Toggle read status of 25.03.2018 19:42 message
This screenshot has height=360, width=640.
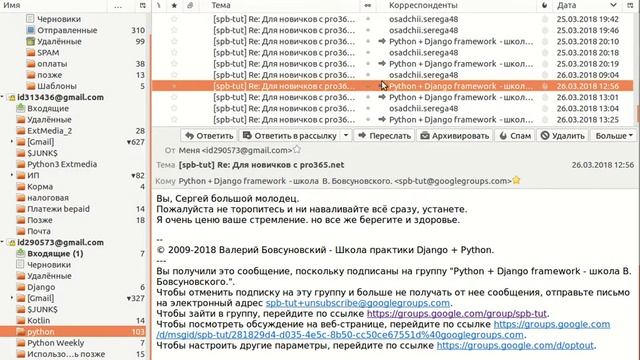(368, 19)
